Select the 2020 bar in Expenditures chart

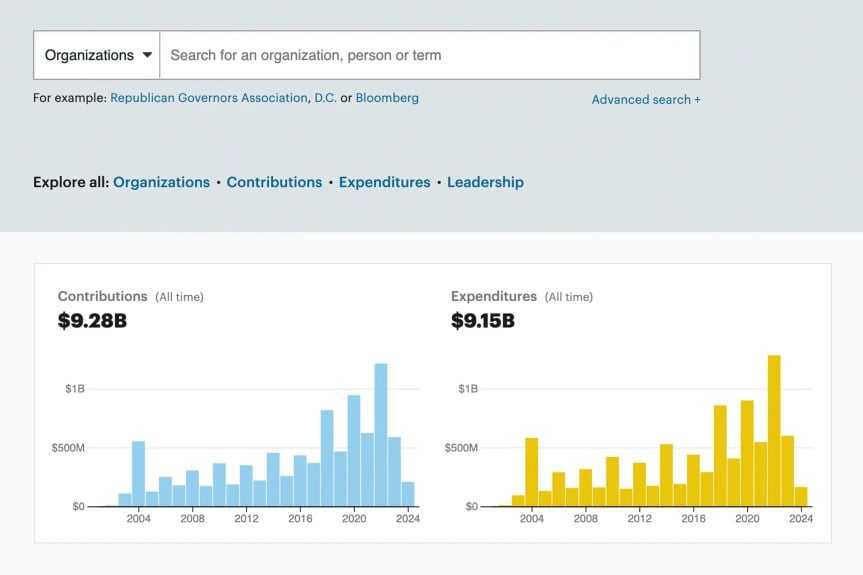747,453
